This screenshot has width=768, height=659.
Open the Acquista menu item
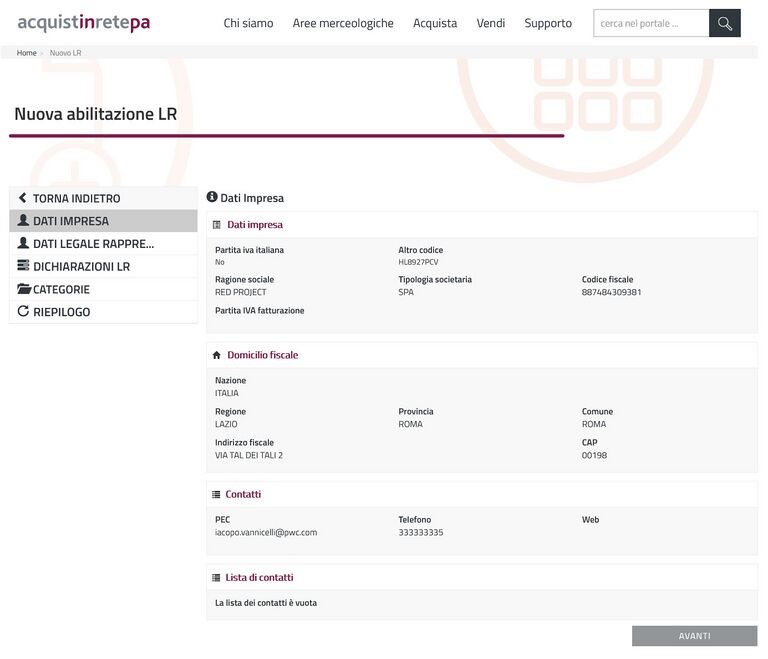tap(435, 23)
